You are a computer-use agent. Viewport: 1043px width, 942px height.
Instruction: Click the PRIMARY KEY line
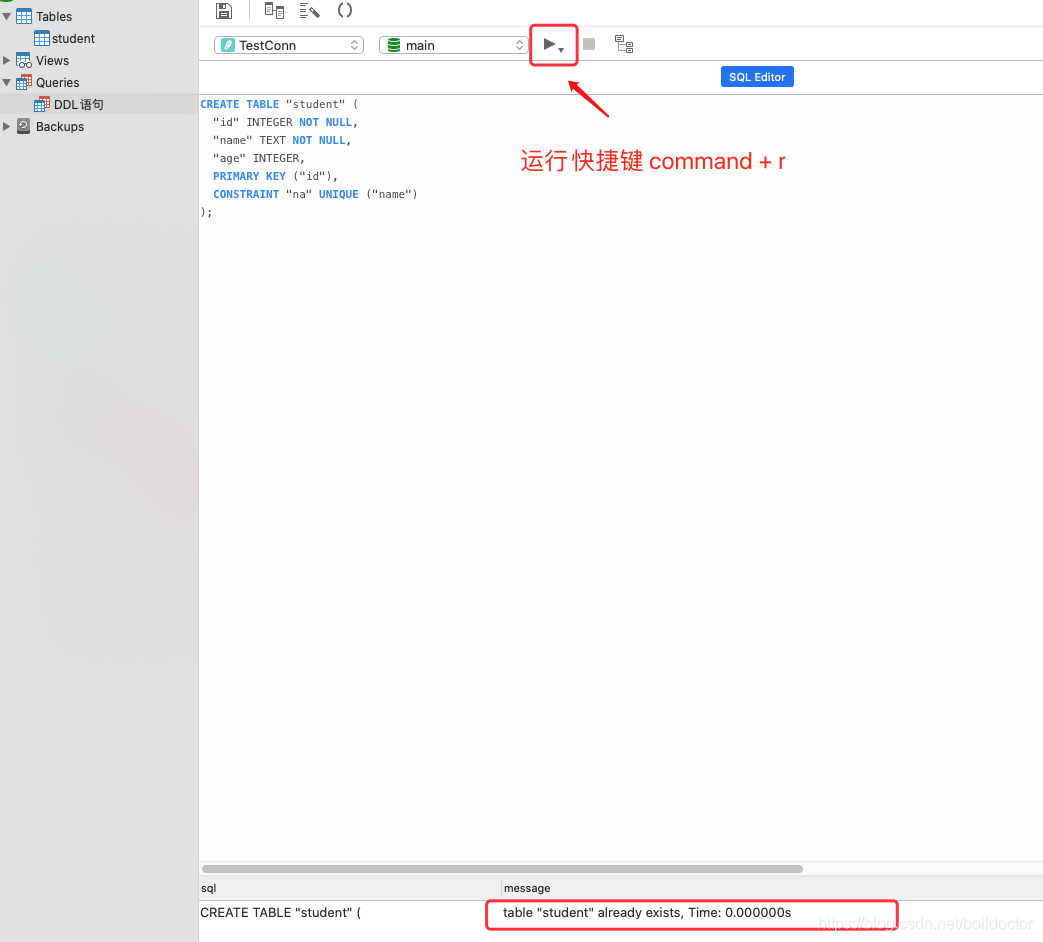[275, 176]
